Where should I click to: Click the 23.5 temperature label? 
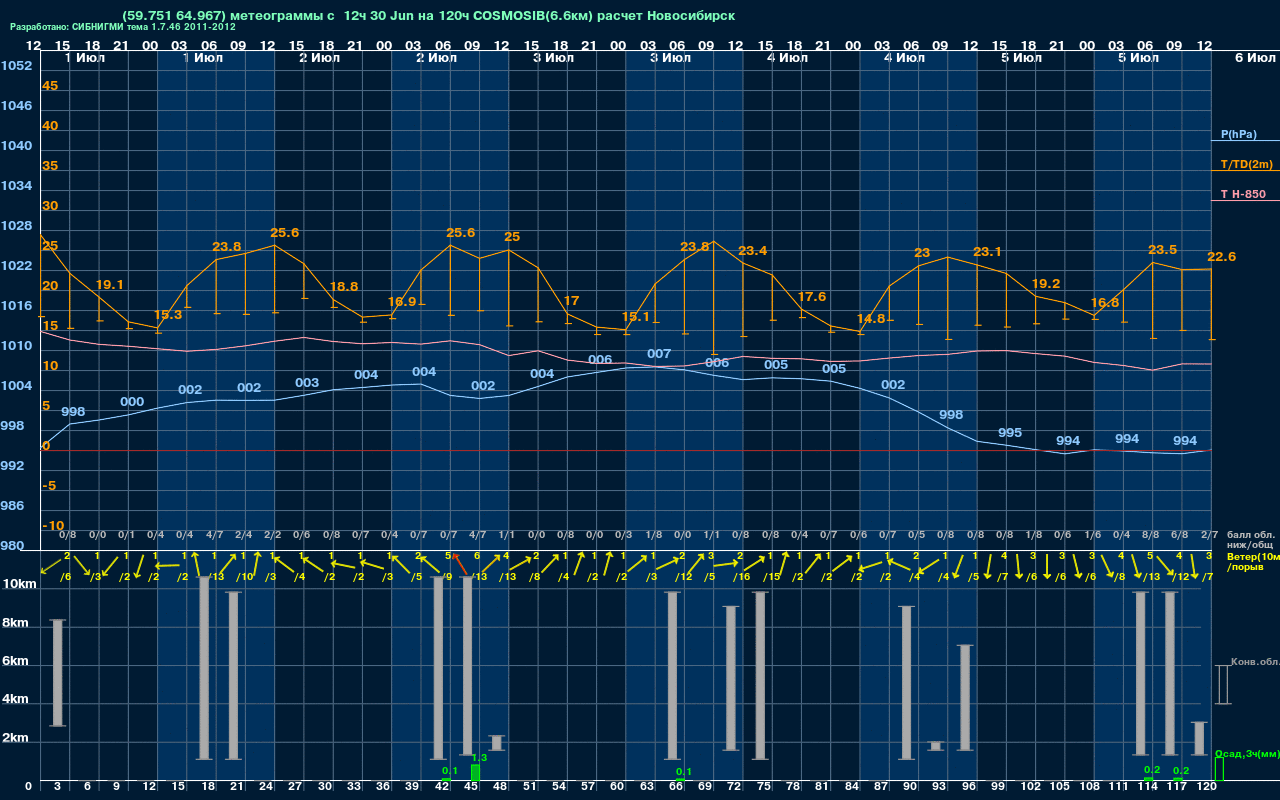(1163, 250)
